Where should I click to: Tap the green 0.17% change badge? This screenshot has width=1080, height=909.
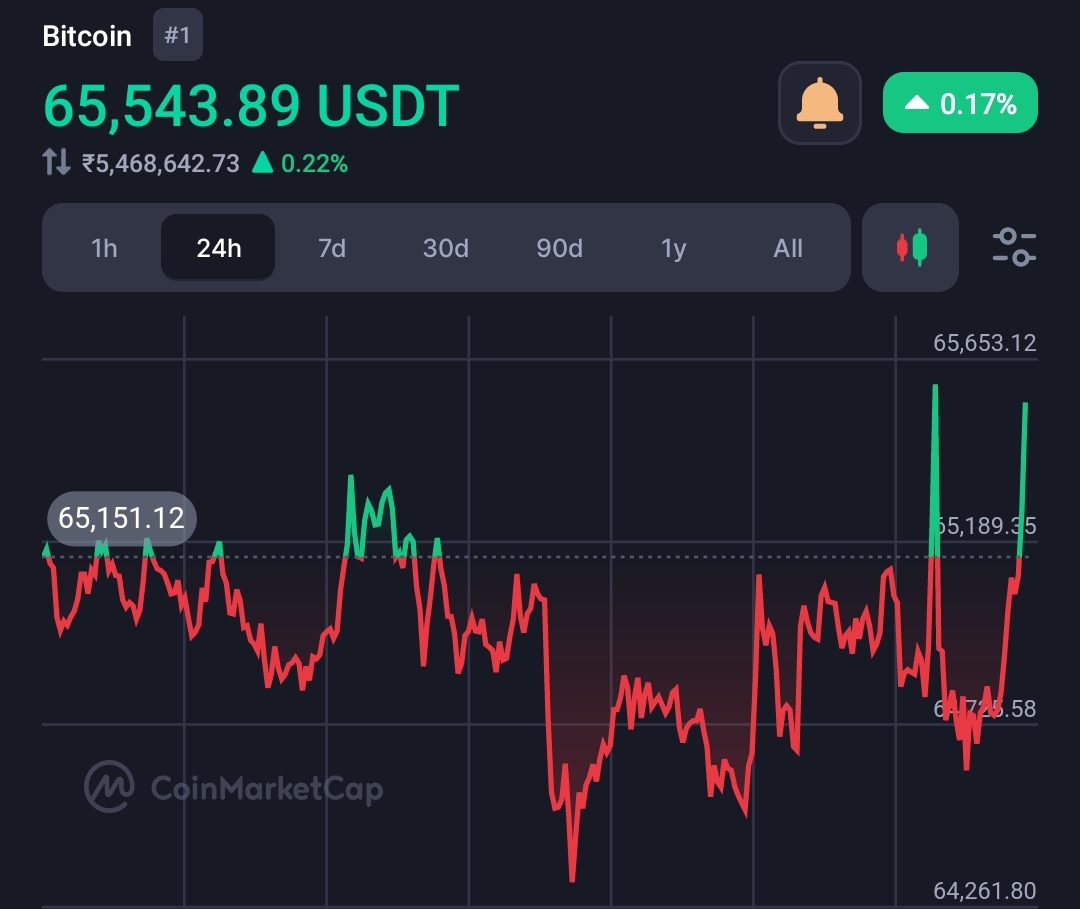coord(960,103)
